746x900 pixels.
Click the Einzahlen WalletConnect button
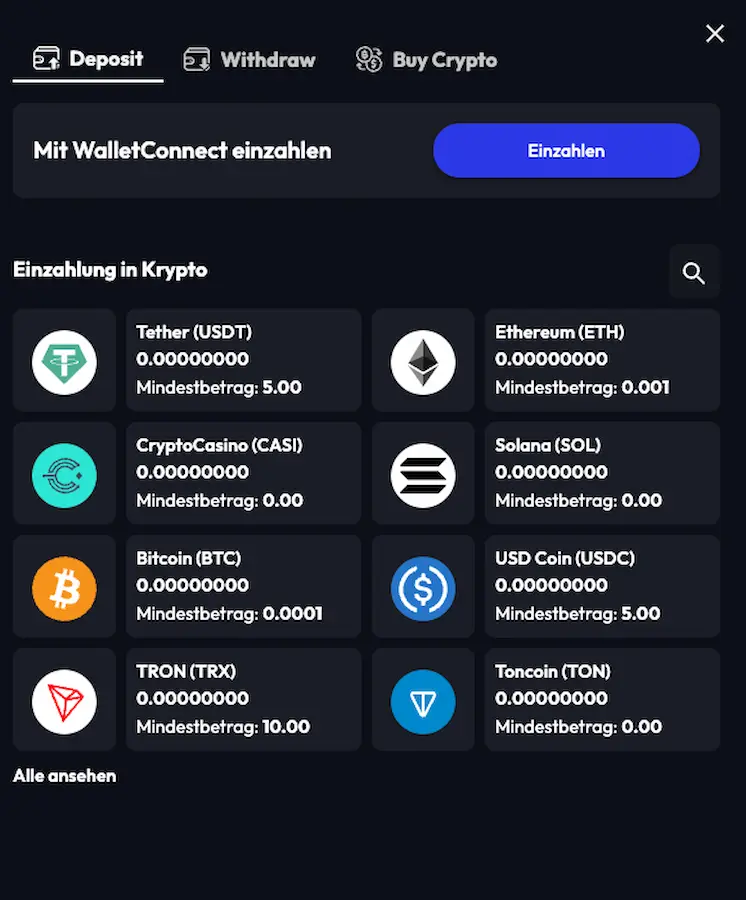pyautogui.click(x=566, y=150)
